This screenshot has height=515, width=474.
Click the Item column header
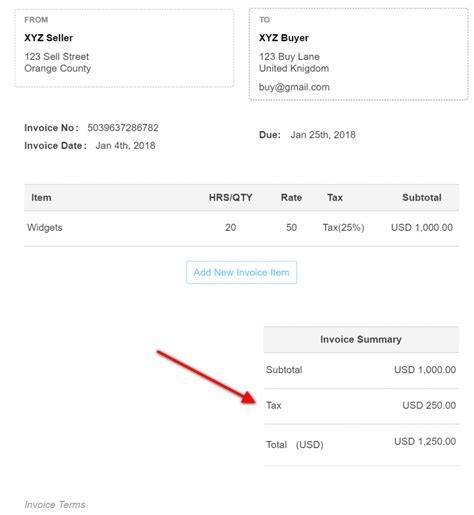click(41, 198)
